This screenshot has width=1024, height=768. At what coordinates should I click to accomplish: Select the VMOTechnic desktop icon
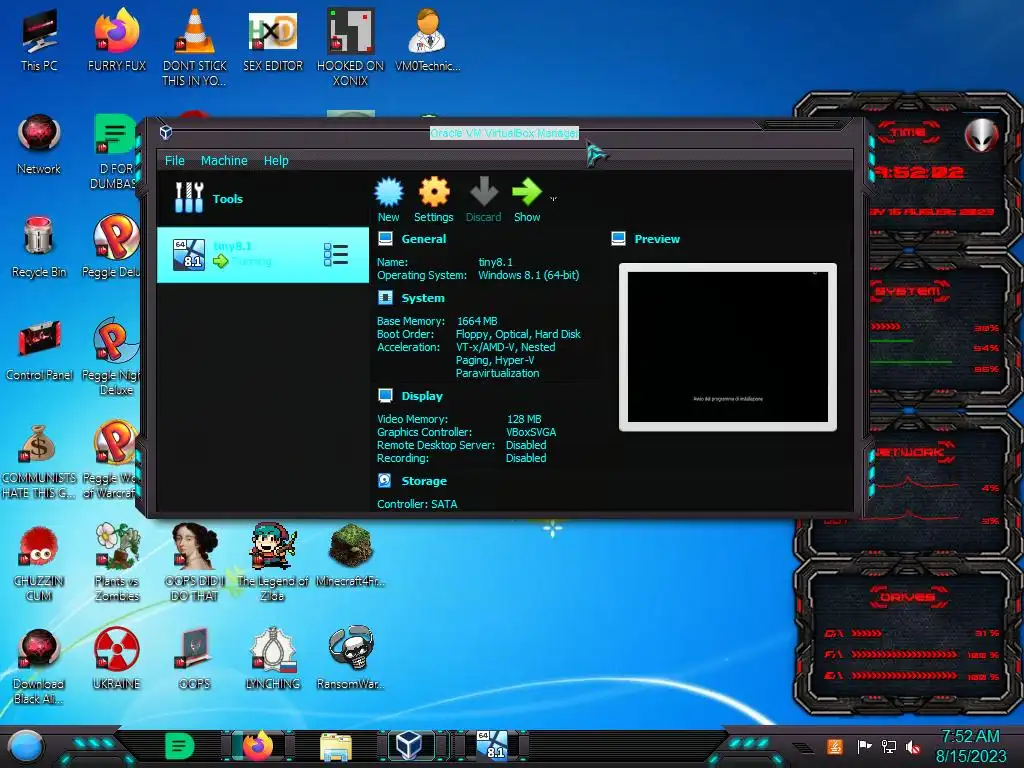point(428,39)
